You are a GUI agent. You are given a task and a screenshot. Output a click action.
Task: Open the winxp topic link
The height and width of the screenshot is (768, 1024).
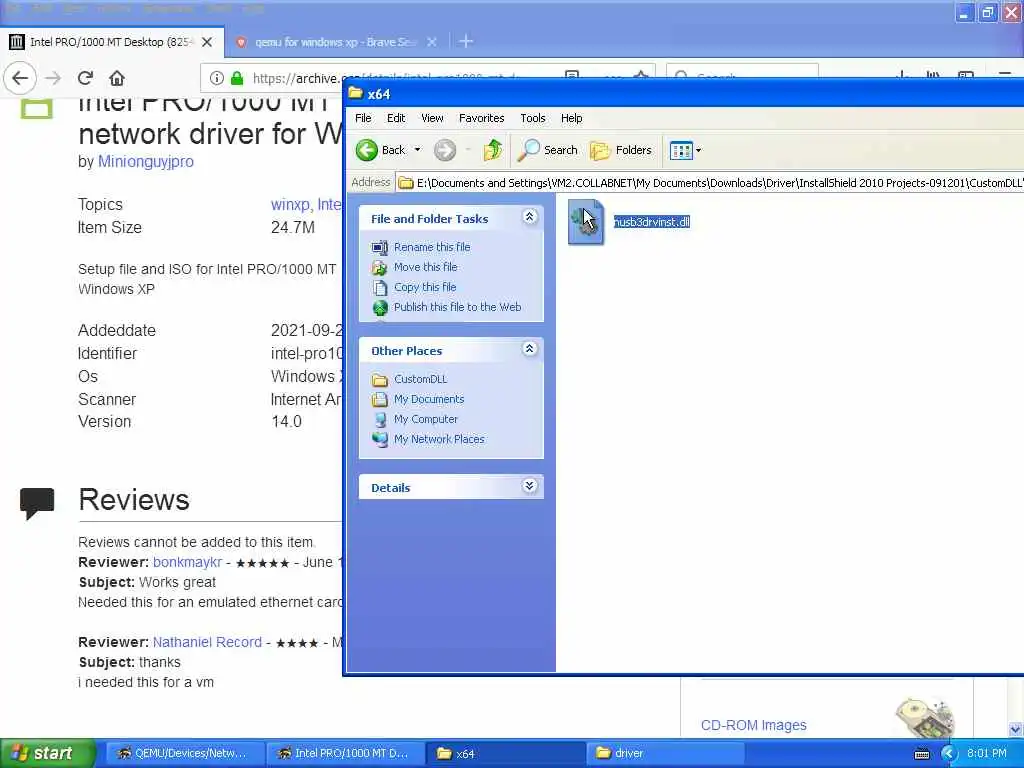[x=291, y=204]
